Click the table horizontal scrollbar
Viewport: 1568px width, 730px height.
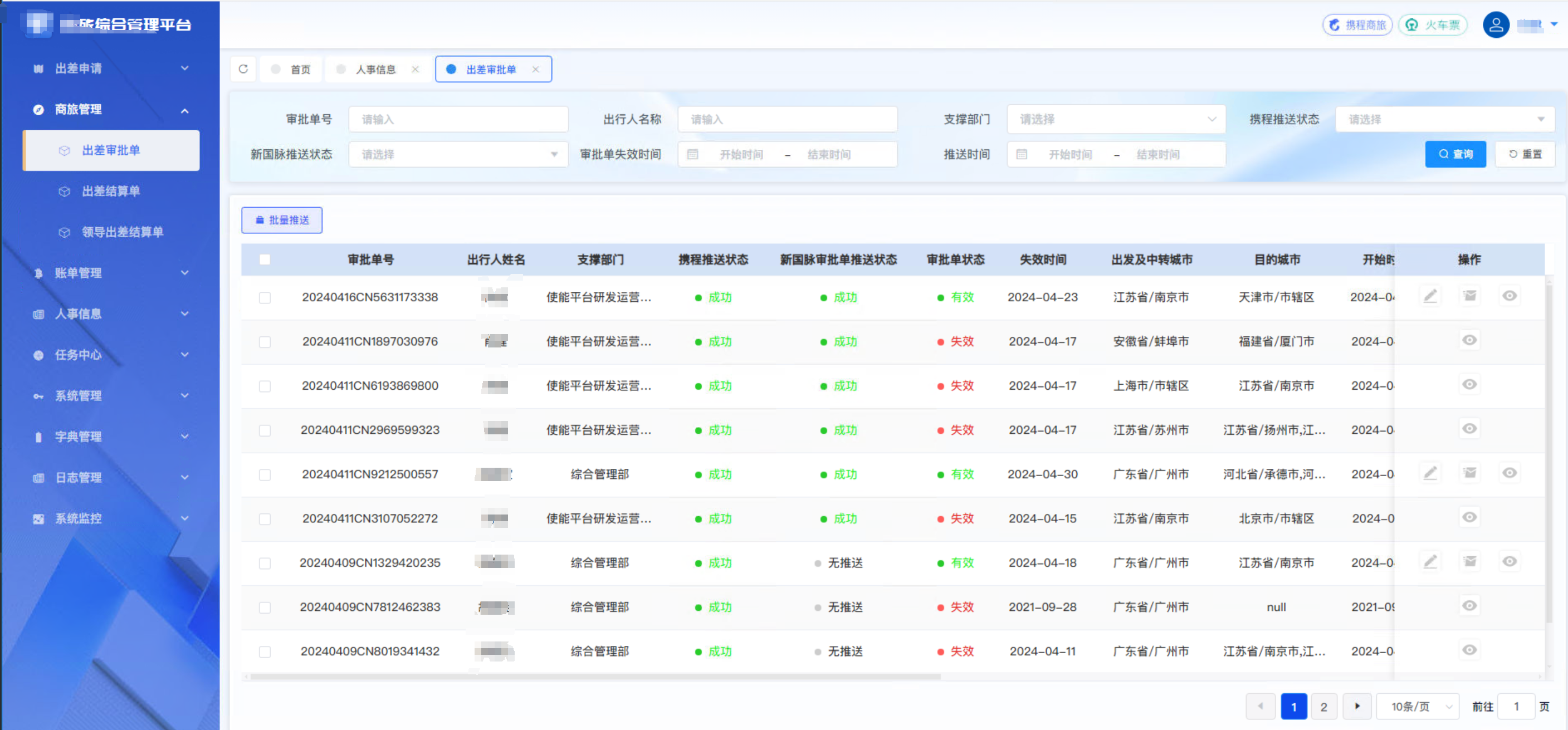click(x=595, y=676)
